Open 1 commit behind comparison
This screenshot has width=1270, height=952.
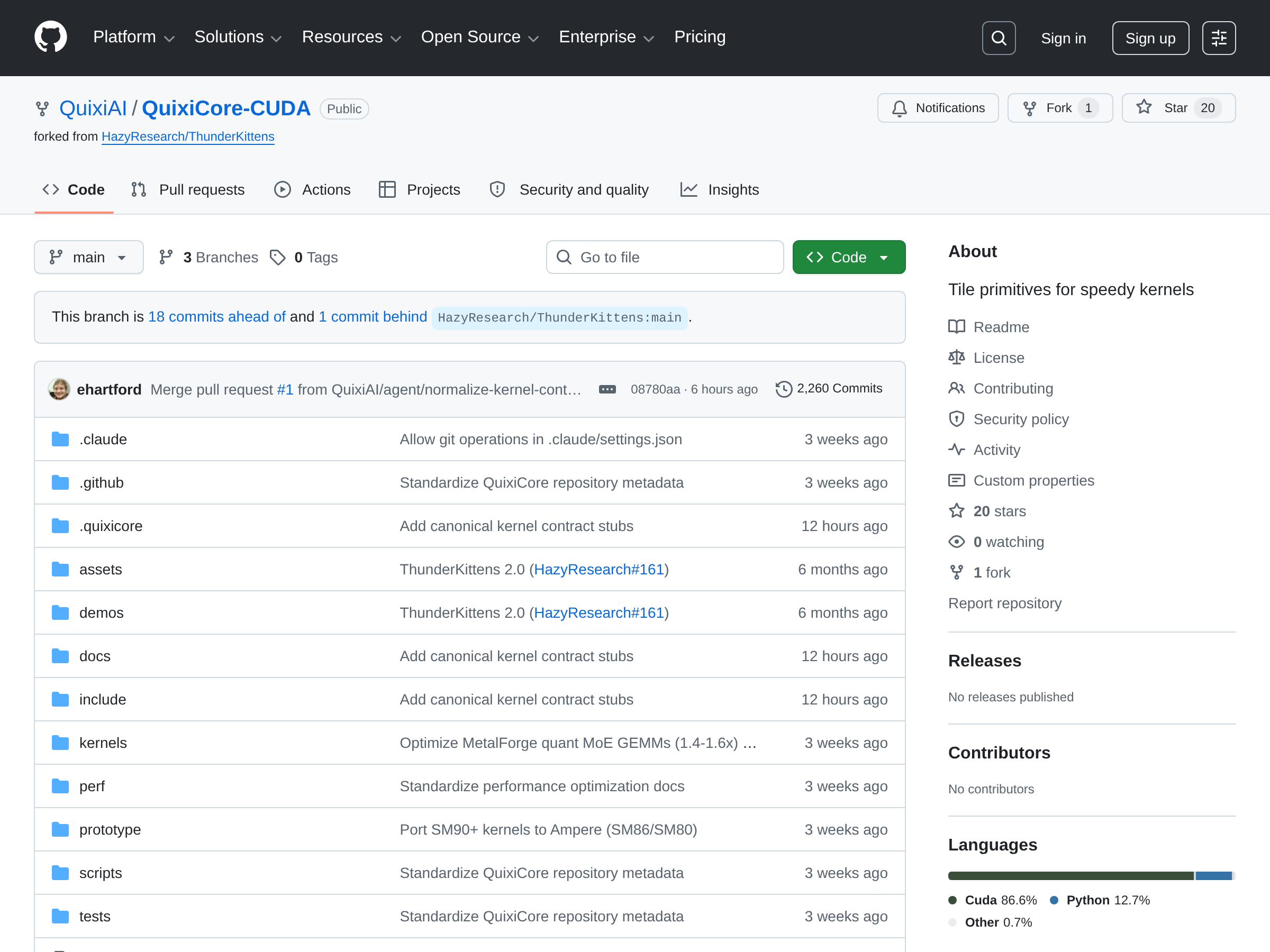[373, 317]
